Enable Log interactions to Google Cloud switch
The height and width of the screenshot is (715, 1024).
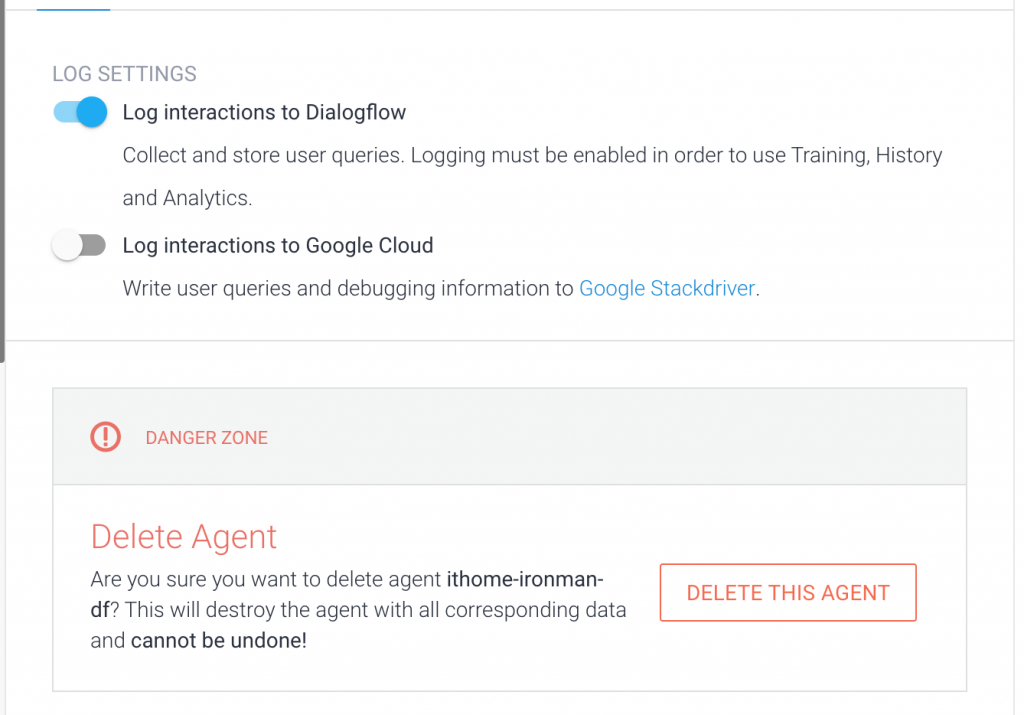(x=80, y=246)
